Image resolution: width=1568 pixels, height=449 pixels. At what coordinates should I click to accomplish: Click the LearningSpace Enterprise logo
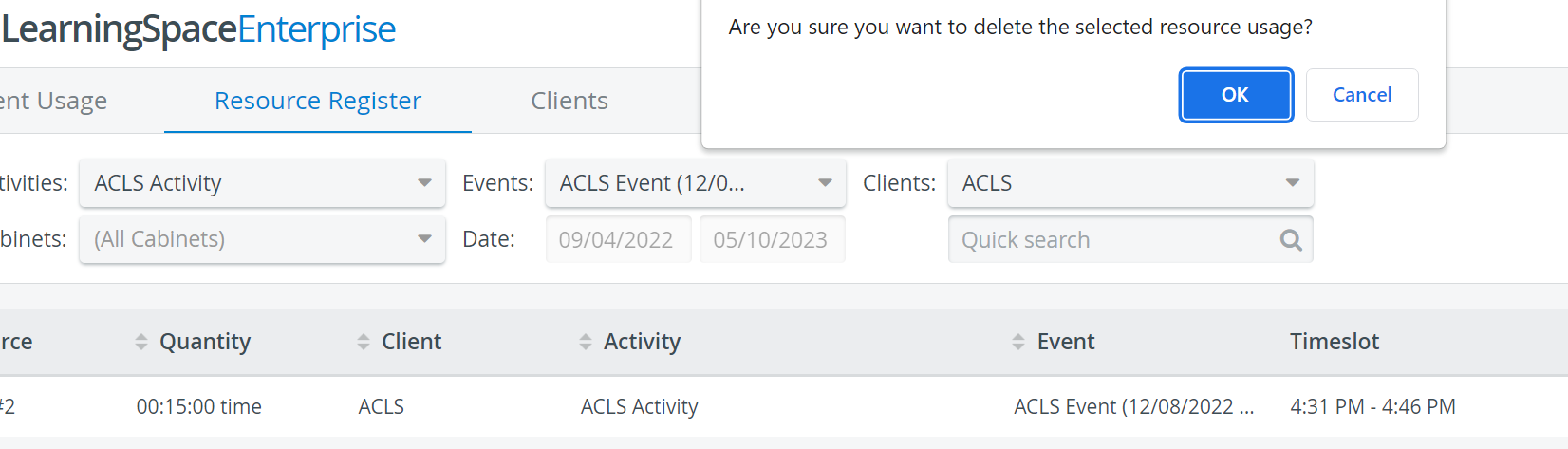point(198,29)
